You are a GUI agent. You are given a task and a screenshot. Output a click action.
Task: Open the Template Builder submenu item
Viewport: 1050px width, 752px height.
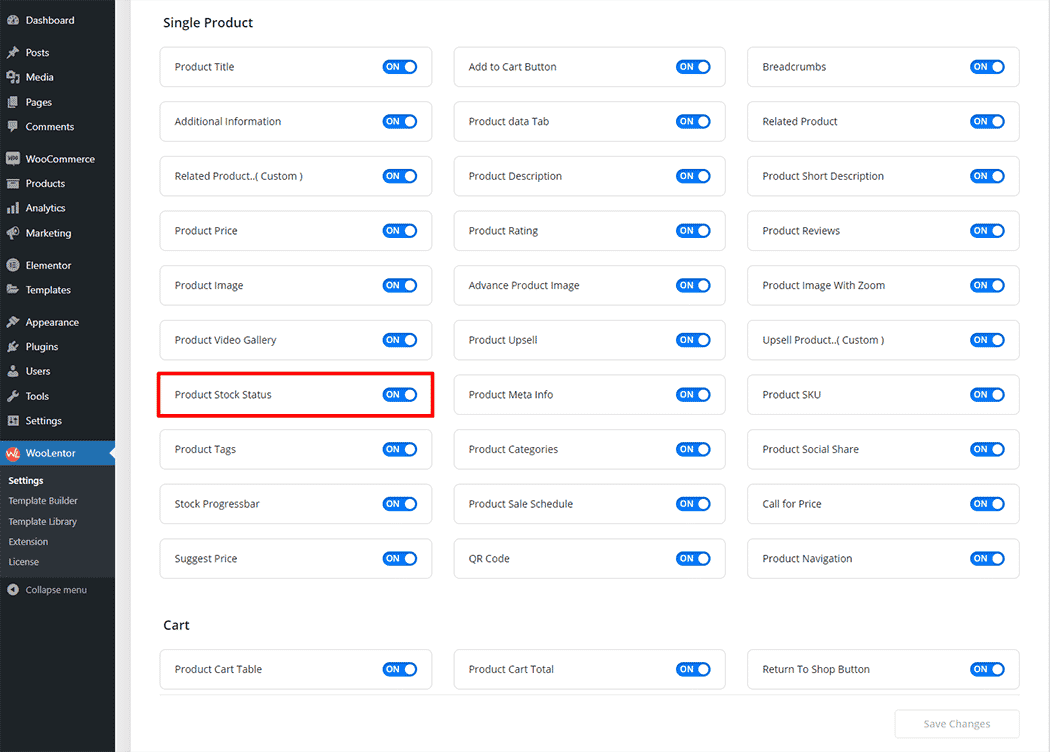43,501
